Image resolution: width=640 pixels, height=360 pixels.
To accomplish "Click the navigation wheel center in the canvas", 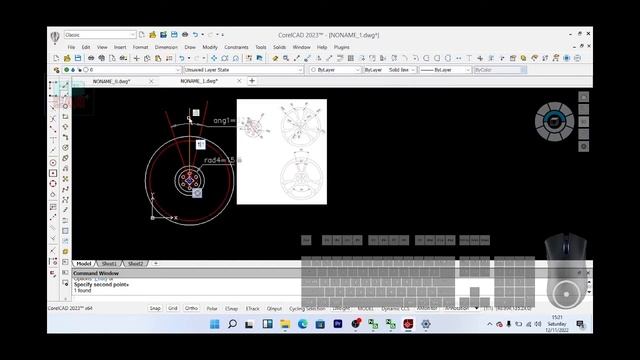I will [x=554, y=122].
